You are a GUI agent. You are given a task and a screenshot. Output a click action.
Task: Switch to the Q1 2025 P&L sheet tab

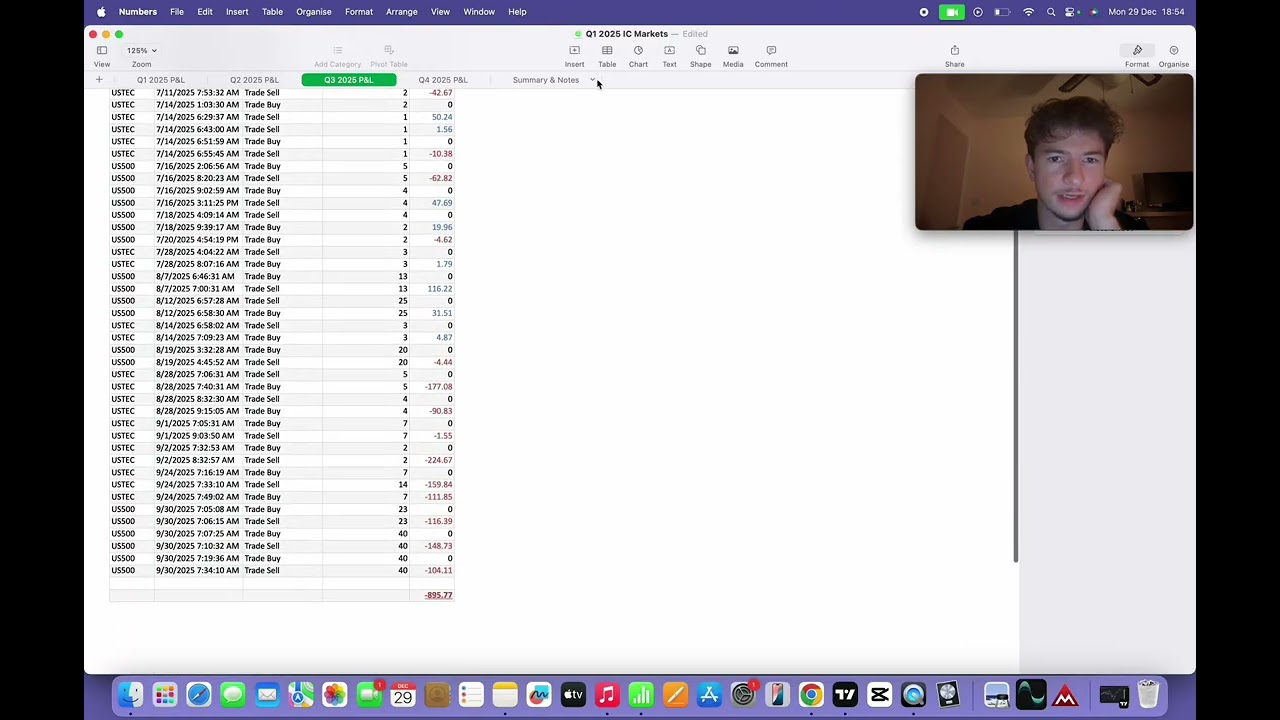[160, 80]
